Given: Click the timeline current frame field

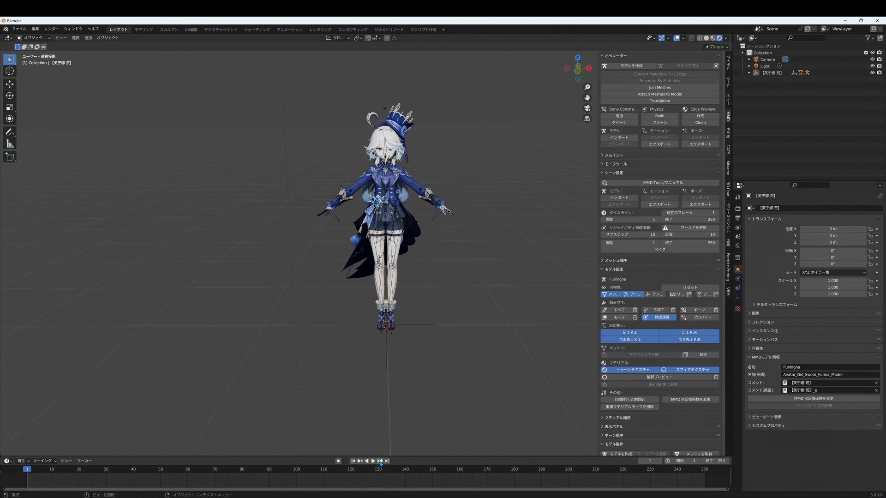Looking at the screenshot, I should (x=650, y=461).
